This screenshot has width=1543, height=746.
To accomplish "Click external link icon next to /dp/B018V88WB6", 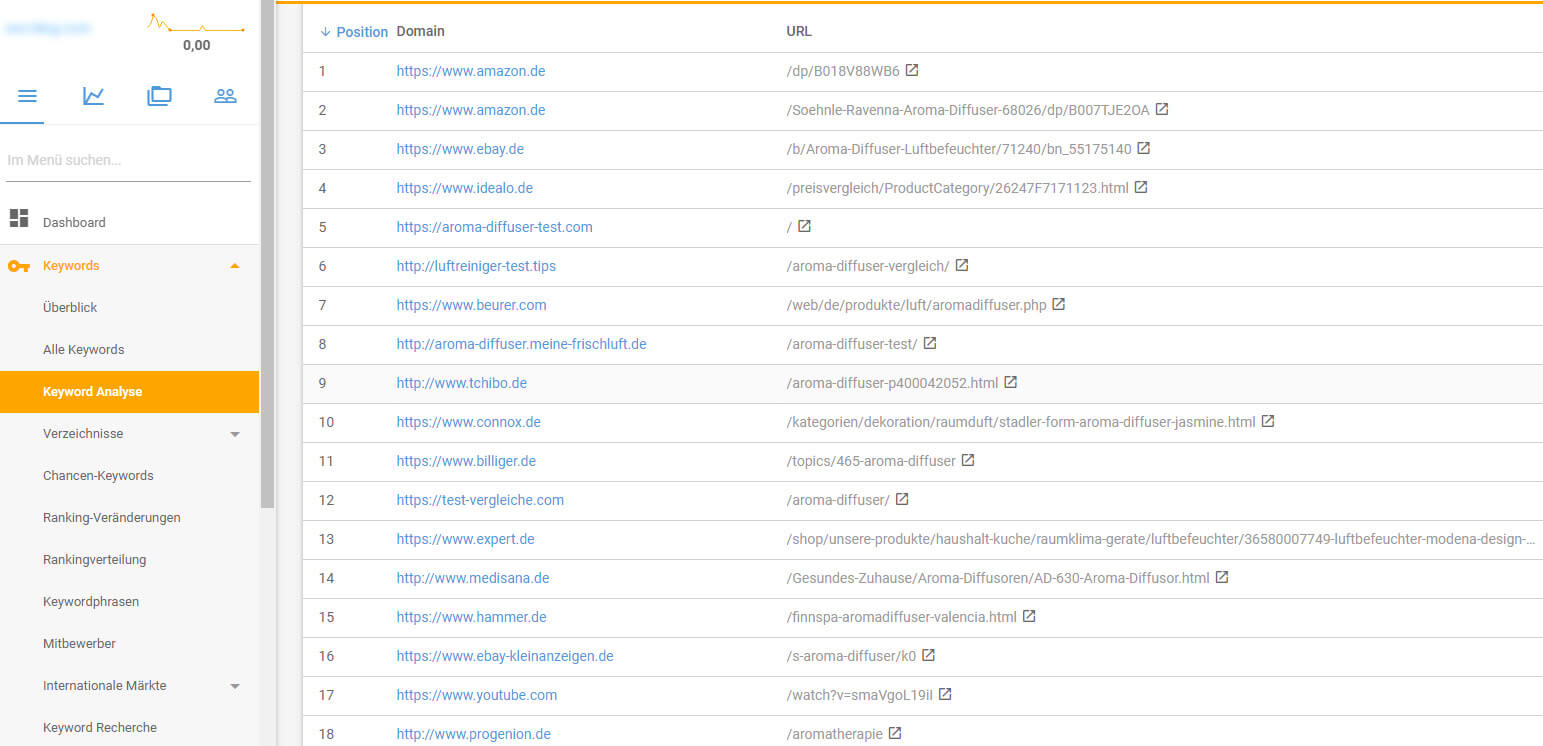I will coord(912,71).
